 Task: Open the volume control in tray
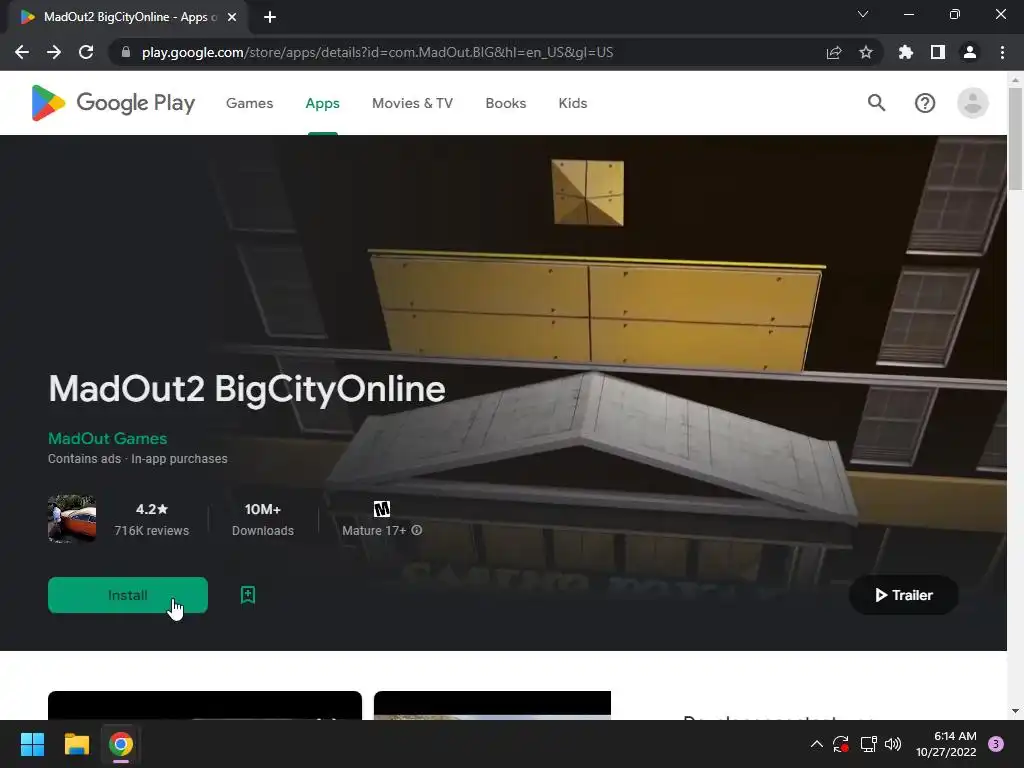point(893,744)
